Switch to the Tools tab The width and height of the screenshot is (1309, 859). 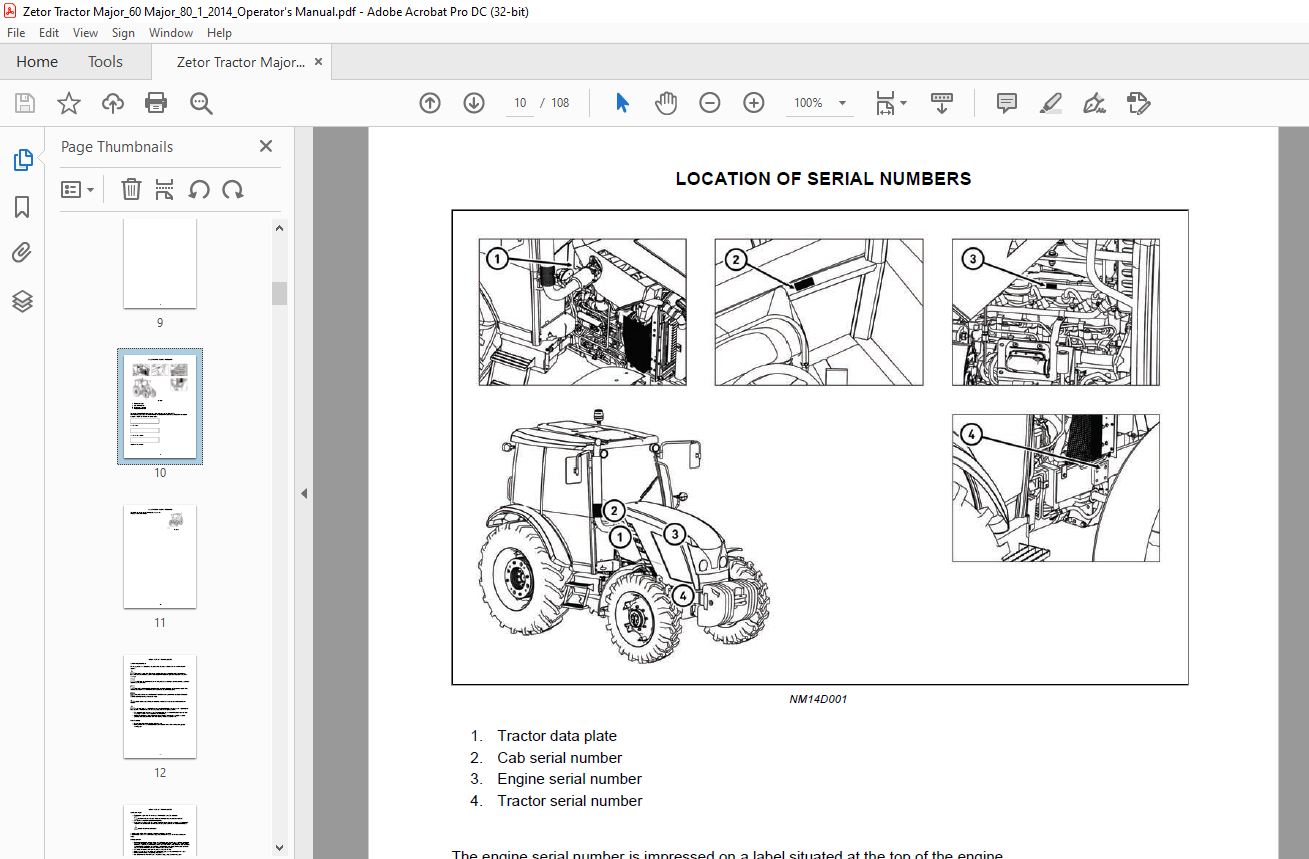click(105, 62)
